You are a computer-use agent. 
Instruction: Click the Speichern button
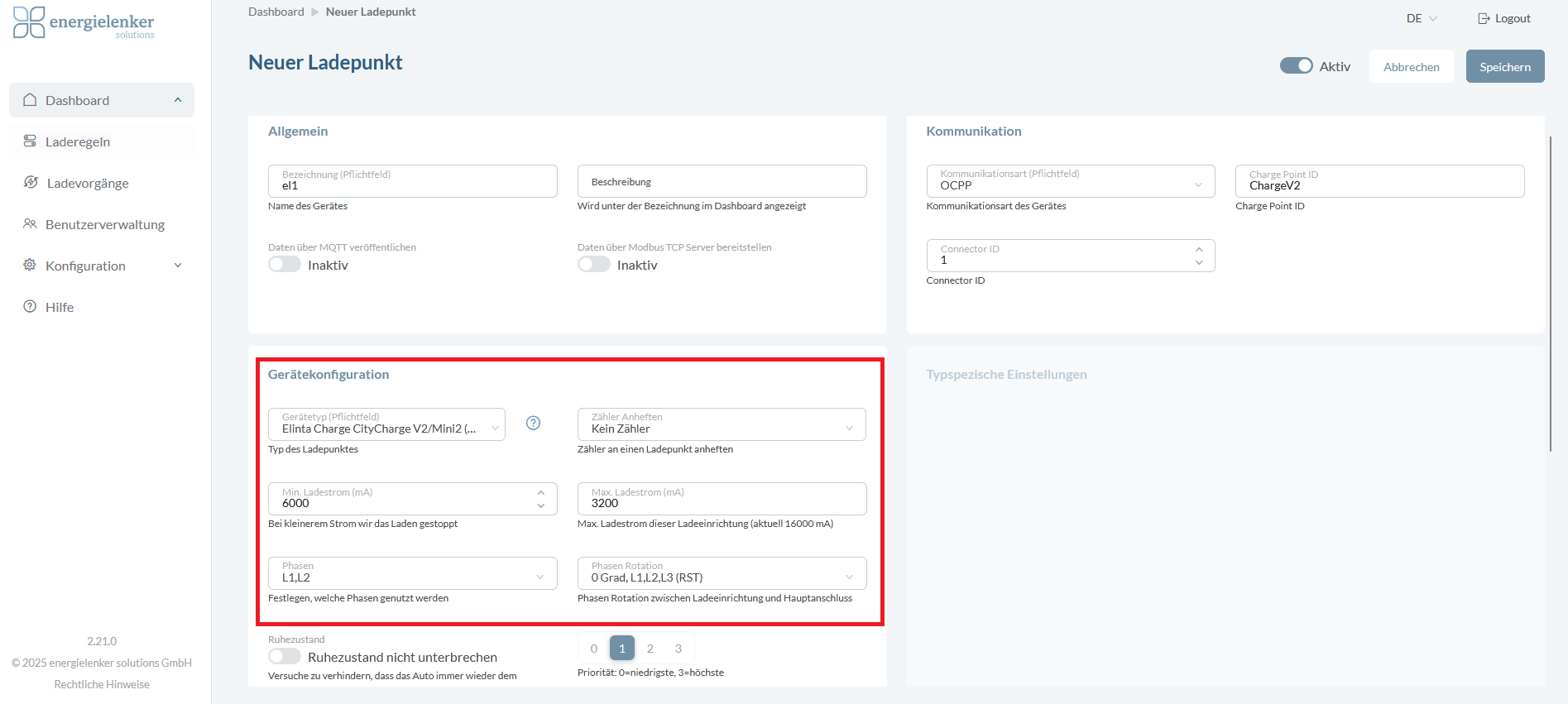(1504, 67)
